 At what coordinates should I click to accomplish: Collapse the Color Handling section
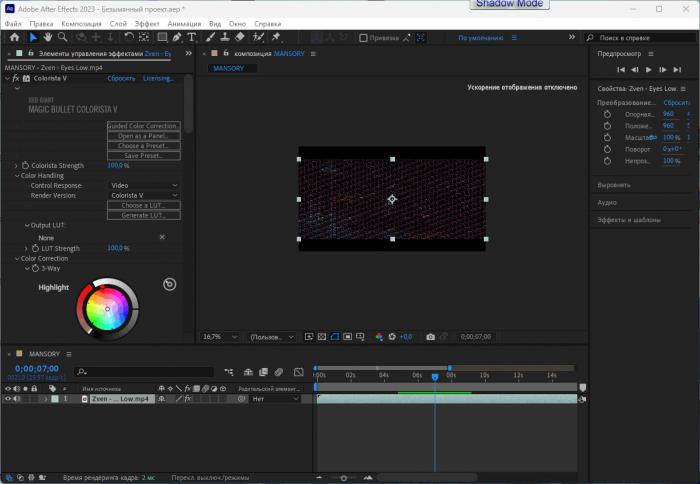[16, 176]
